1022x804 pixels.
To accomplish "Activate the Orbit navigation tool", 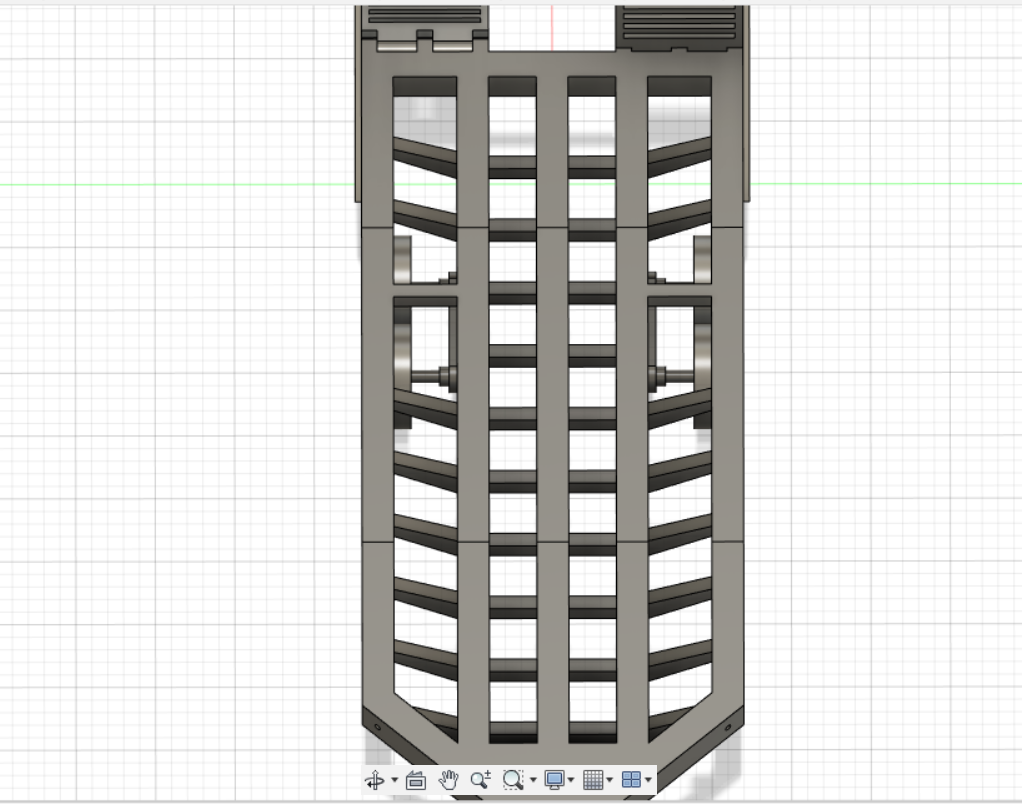I will [375, 779].
